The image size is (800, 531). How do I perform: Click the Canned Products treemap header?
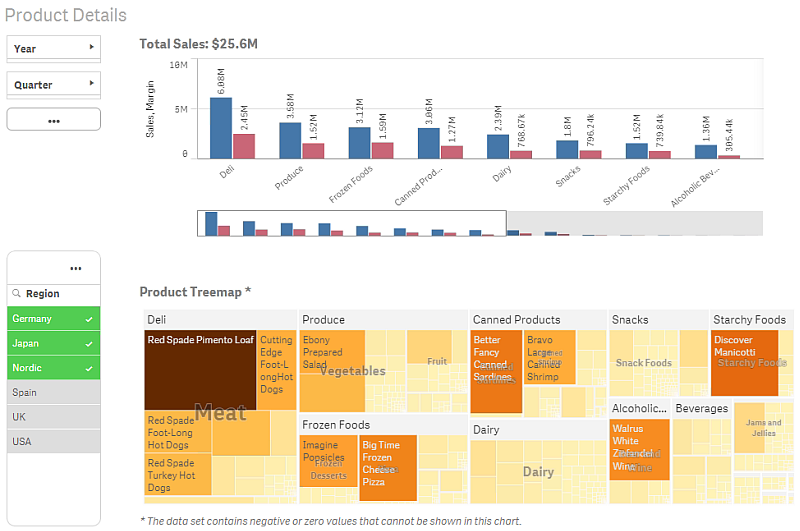coord(517,320)
